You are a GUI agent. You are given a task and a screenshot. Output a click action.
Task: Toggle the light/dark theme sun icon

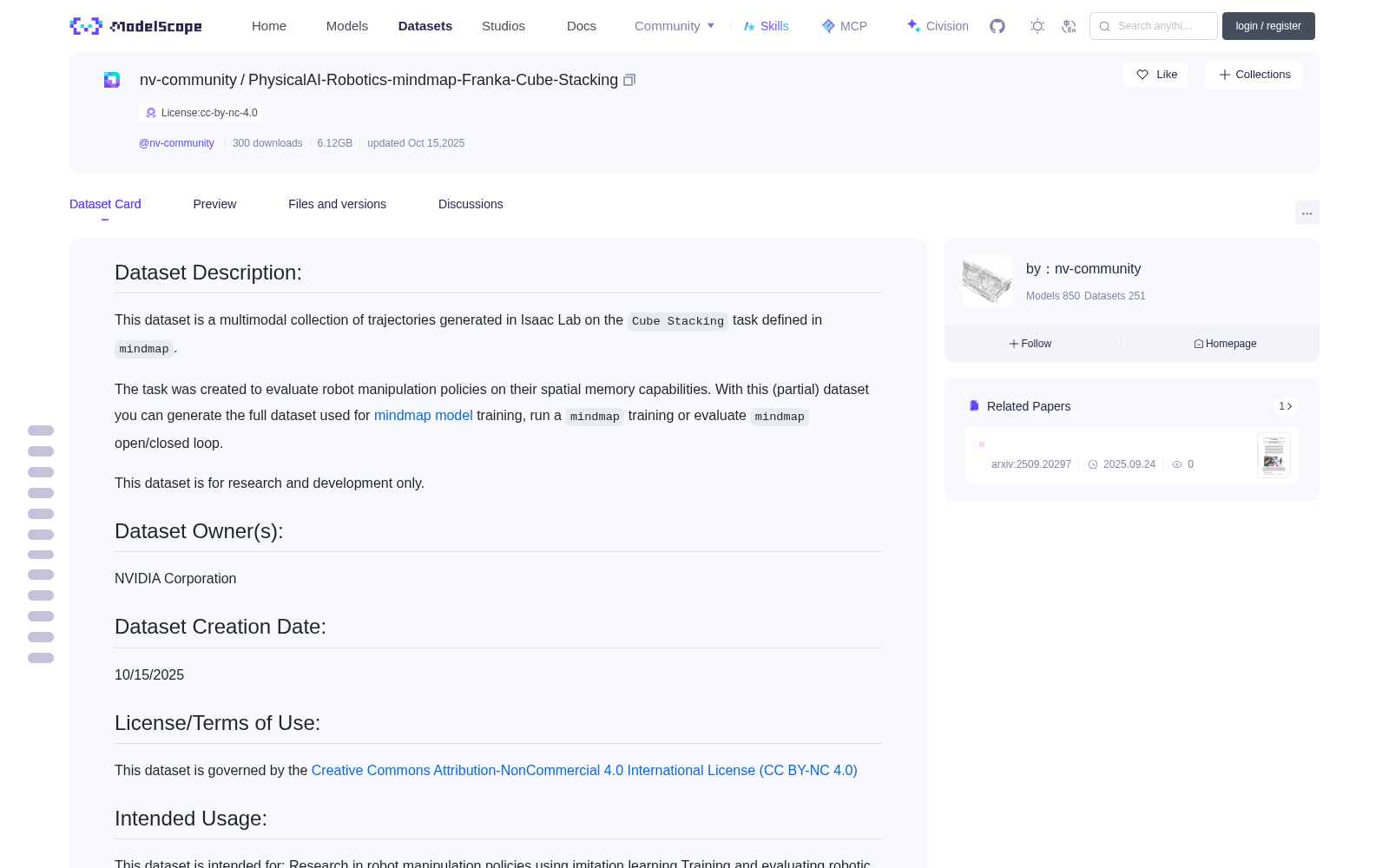pos(1037,26)
